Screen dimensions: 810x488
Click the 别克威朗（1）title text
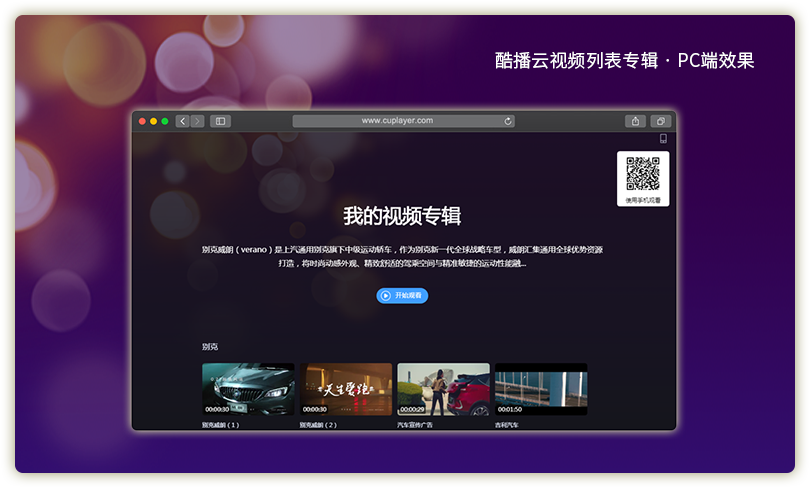tap(221, 425)
